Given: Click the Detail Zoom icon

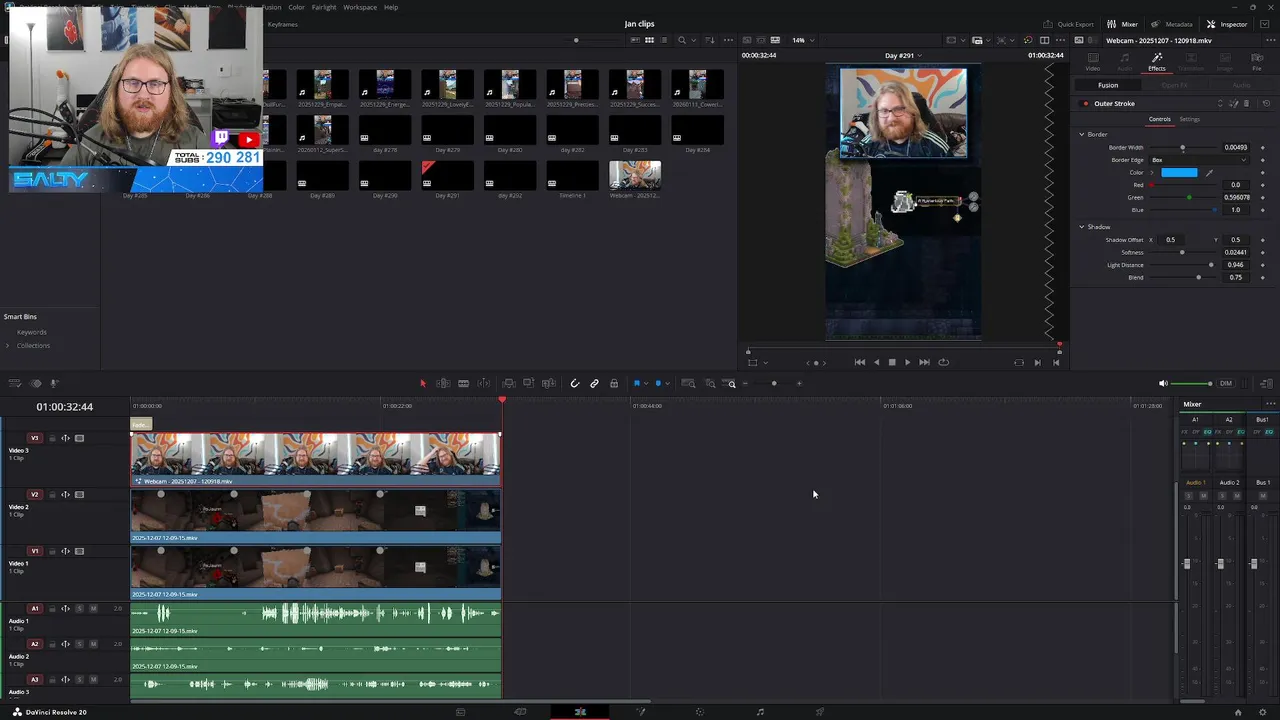Looking at the screenshot, I should [x=710, y=383].
